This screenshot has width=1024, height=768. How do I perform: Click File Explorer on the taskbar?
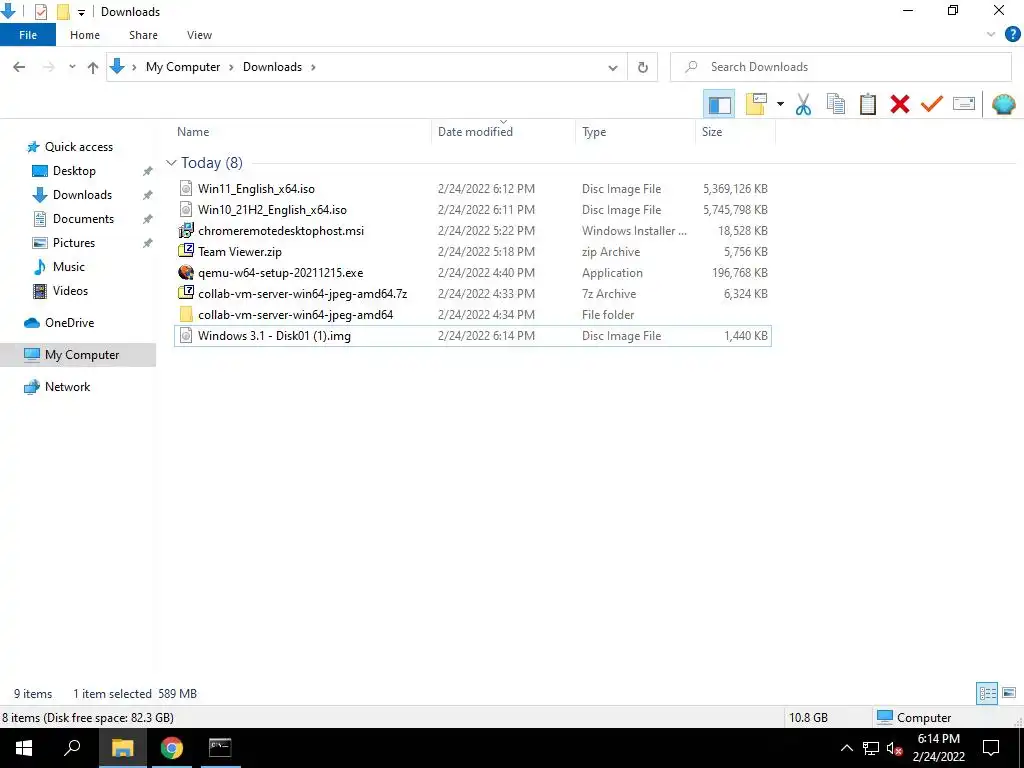(x=122, y=748)
